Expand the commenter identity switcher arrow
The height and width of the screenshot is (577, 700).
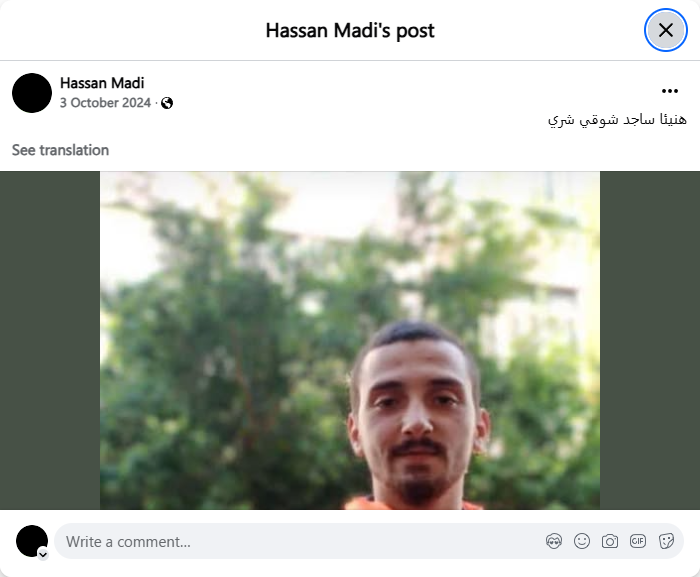(x=43, y=554)
